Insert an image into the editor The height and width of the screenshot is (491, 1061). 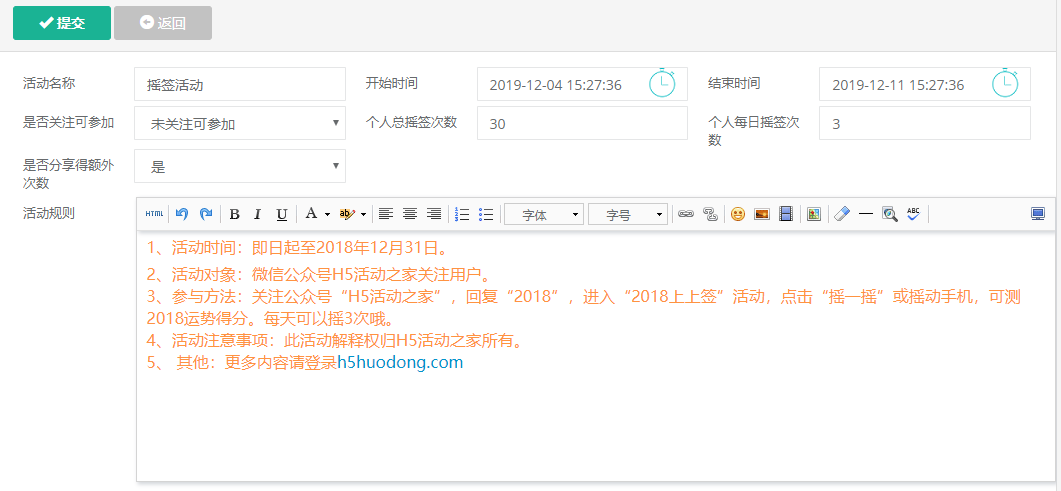[x=761, y=214]
